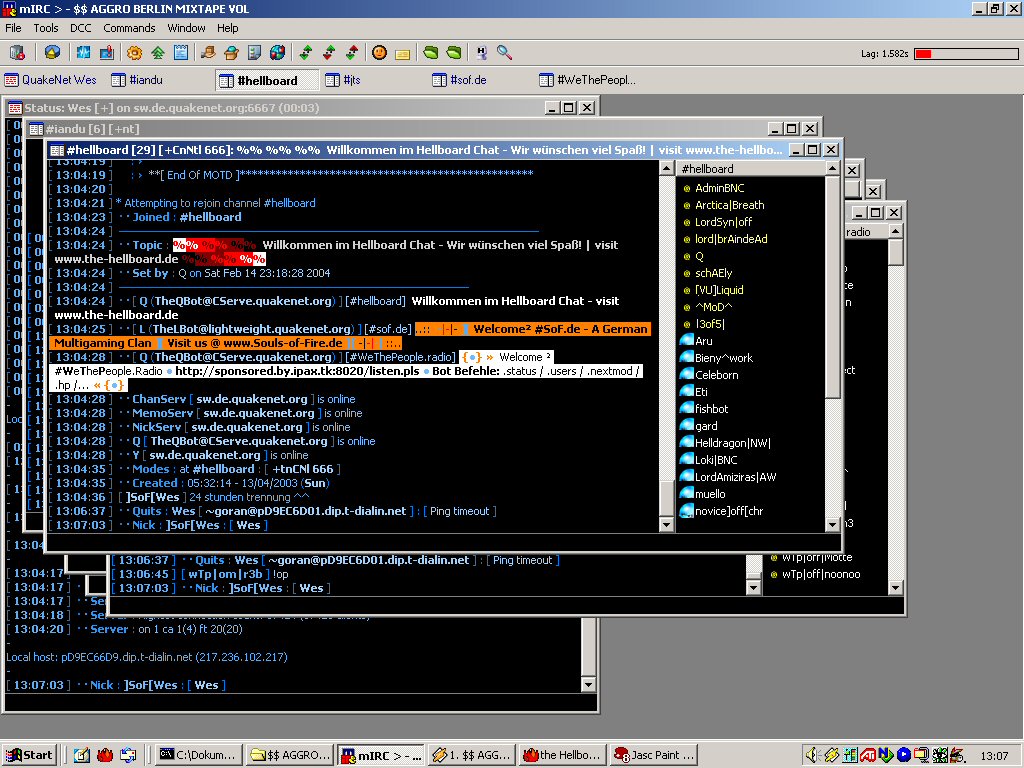Click the orange gear toolbar icon
The width and height of the screenshot is (1024, 768).
coord(134,52)
